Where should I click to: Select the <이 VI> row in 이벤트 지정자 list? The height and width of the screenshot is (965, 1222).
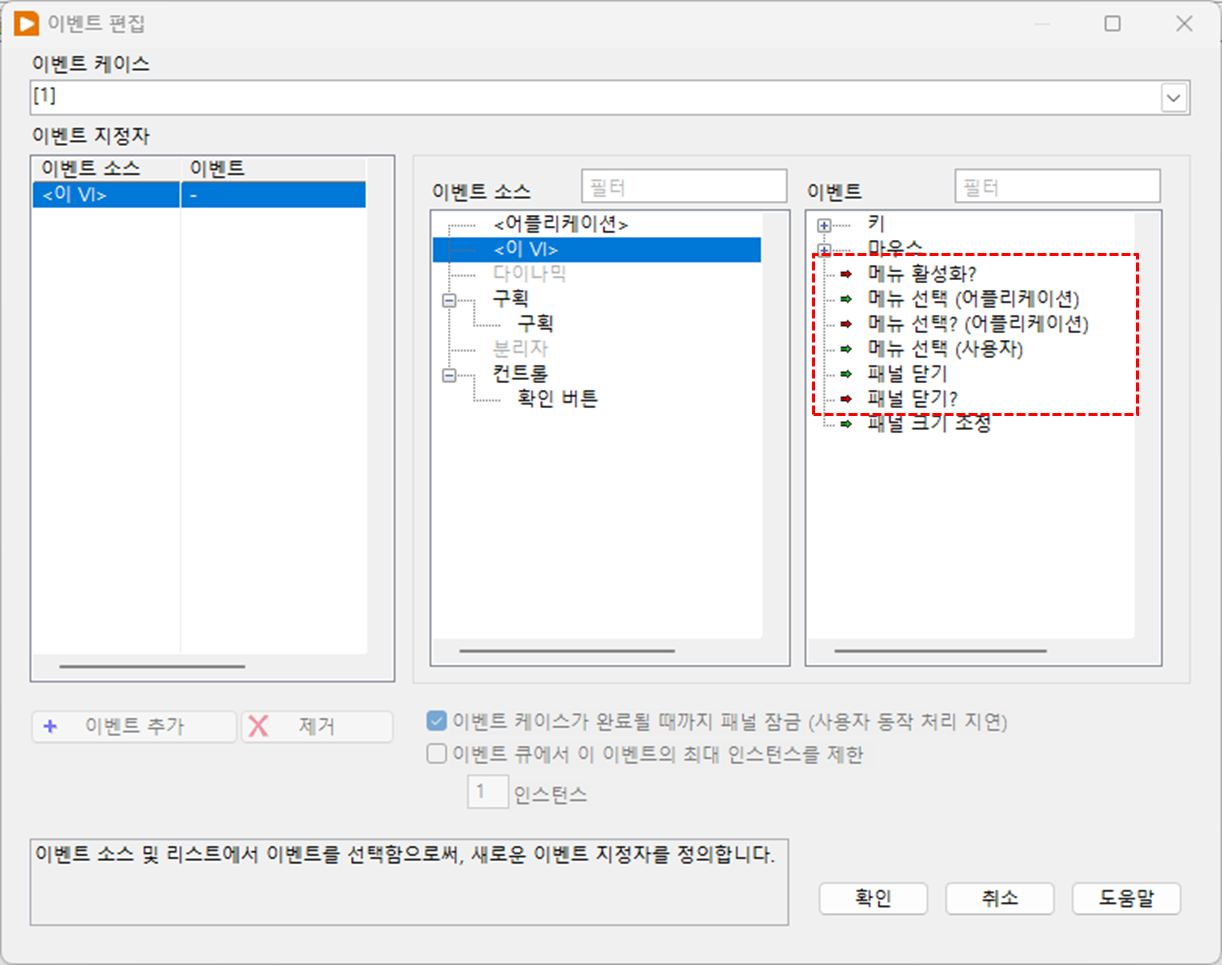(199, 195)
